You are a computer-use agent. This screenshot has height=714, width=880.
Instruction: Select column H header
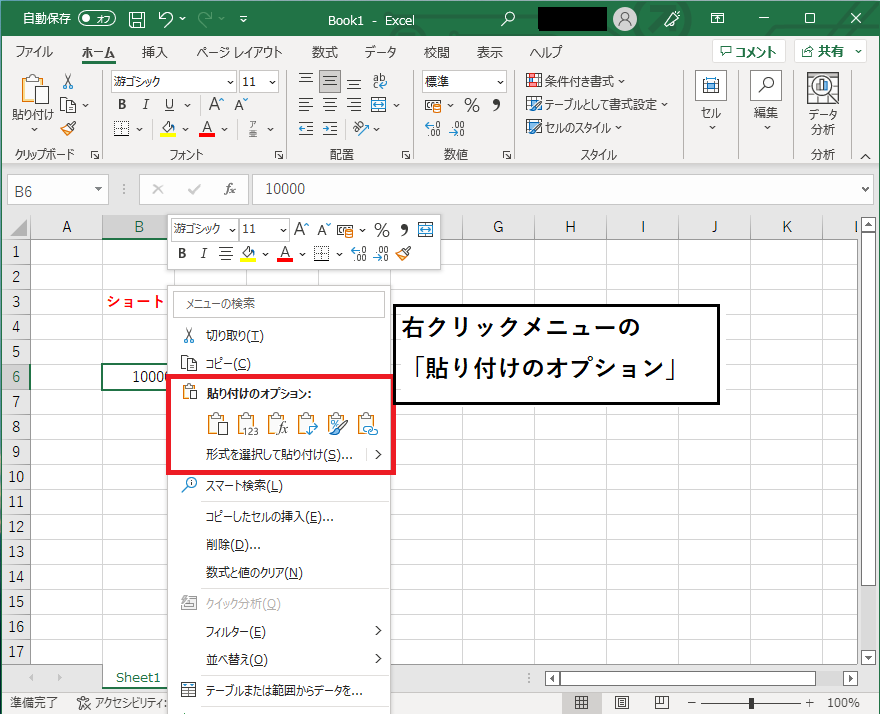point(570,227)
